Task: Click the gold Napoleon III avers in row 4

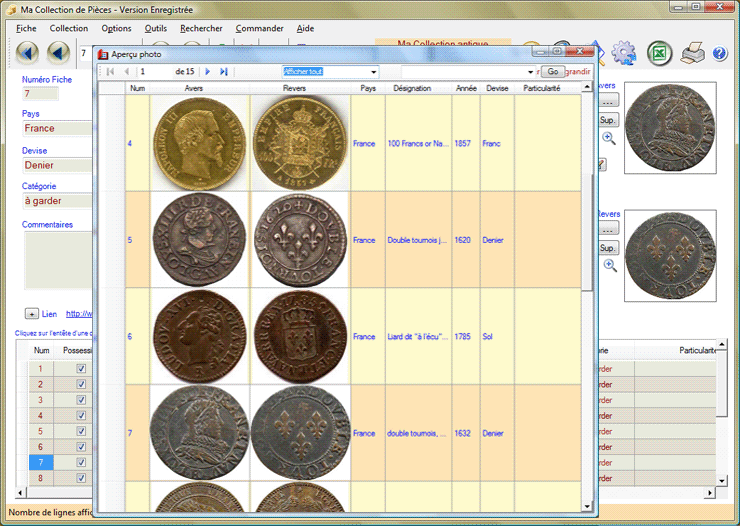Action: (200, 143)
